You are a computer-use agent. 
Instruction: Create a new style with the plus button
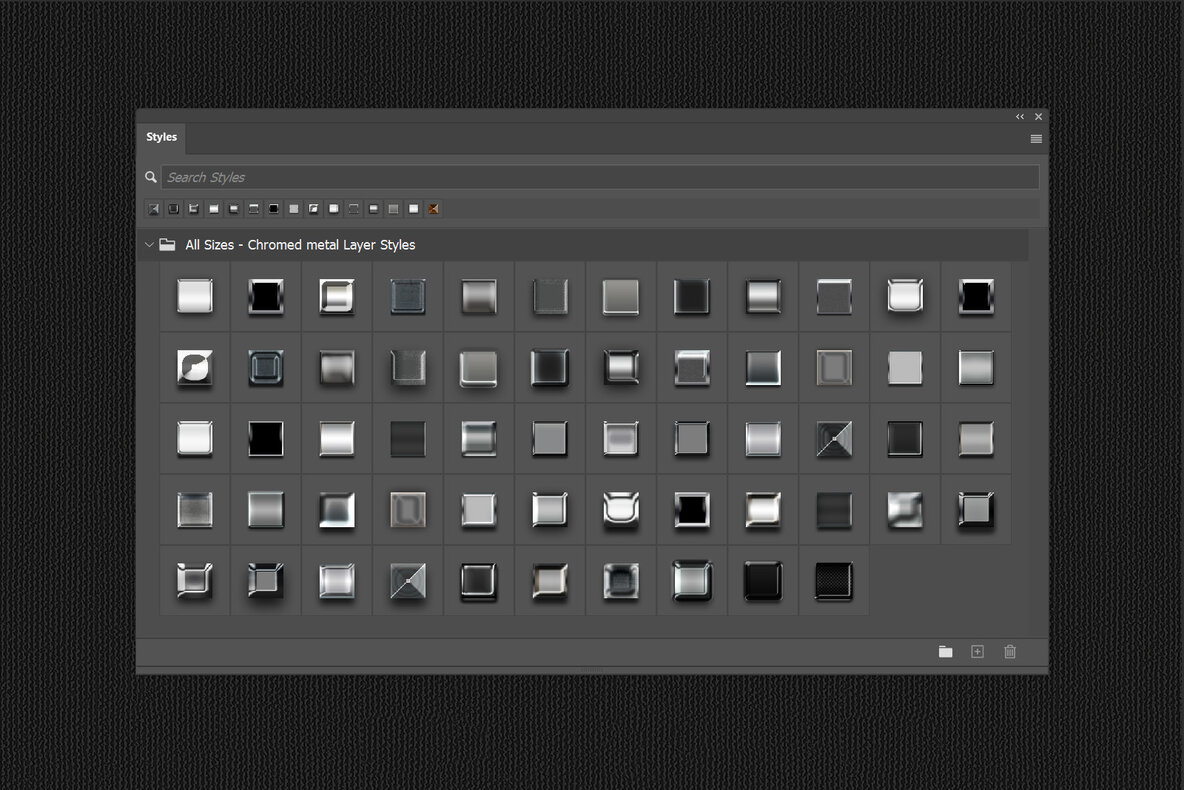pos(977,651)
